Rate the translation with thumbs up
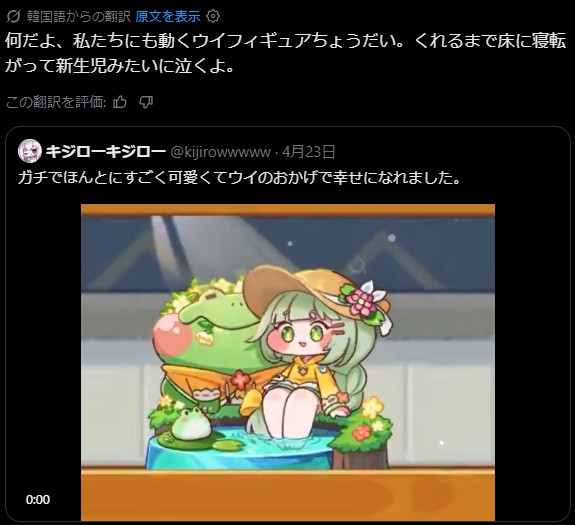This screenshot has height=525, width=575. point(120,102)
